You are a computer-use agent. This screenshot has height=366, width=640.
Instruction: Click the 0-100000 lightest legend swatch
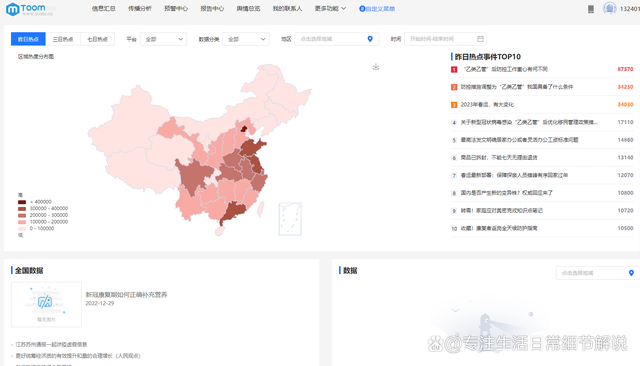[22, 228]
